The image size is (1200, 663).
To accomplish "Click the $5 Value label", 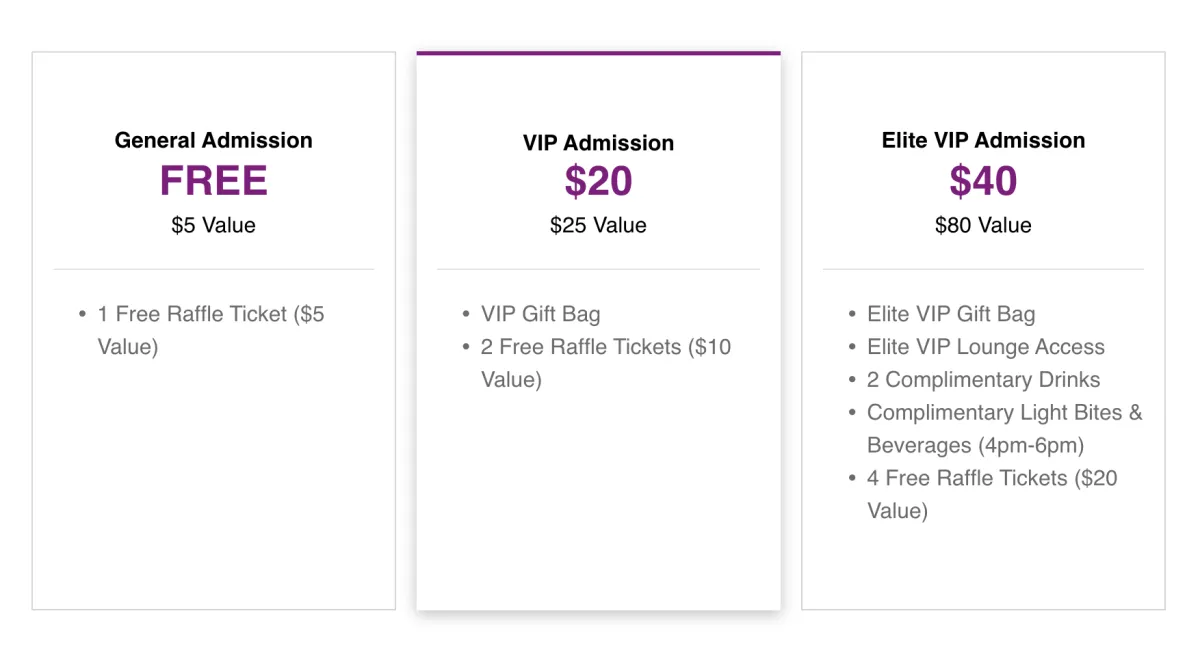I will 213,225.
